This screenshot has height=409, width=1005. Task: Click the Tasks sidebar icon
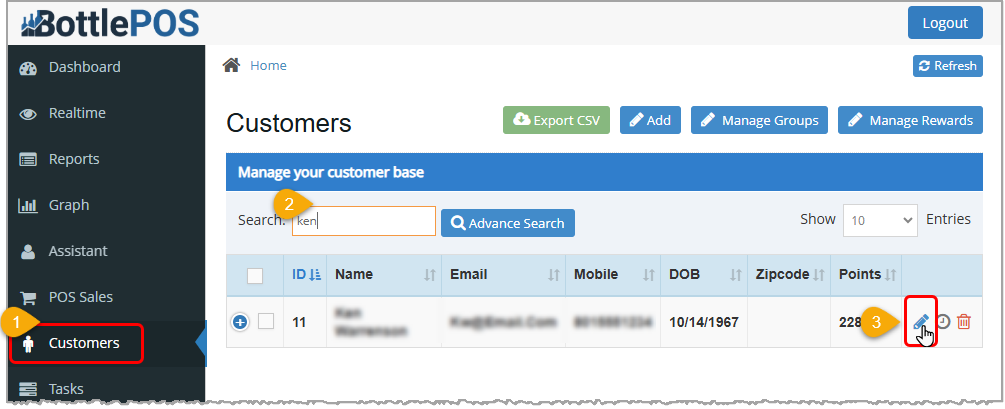(28, 389)
